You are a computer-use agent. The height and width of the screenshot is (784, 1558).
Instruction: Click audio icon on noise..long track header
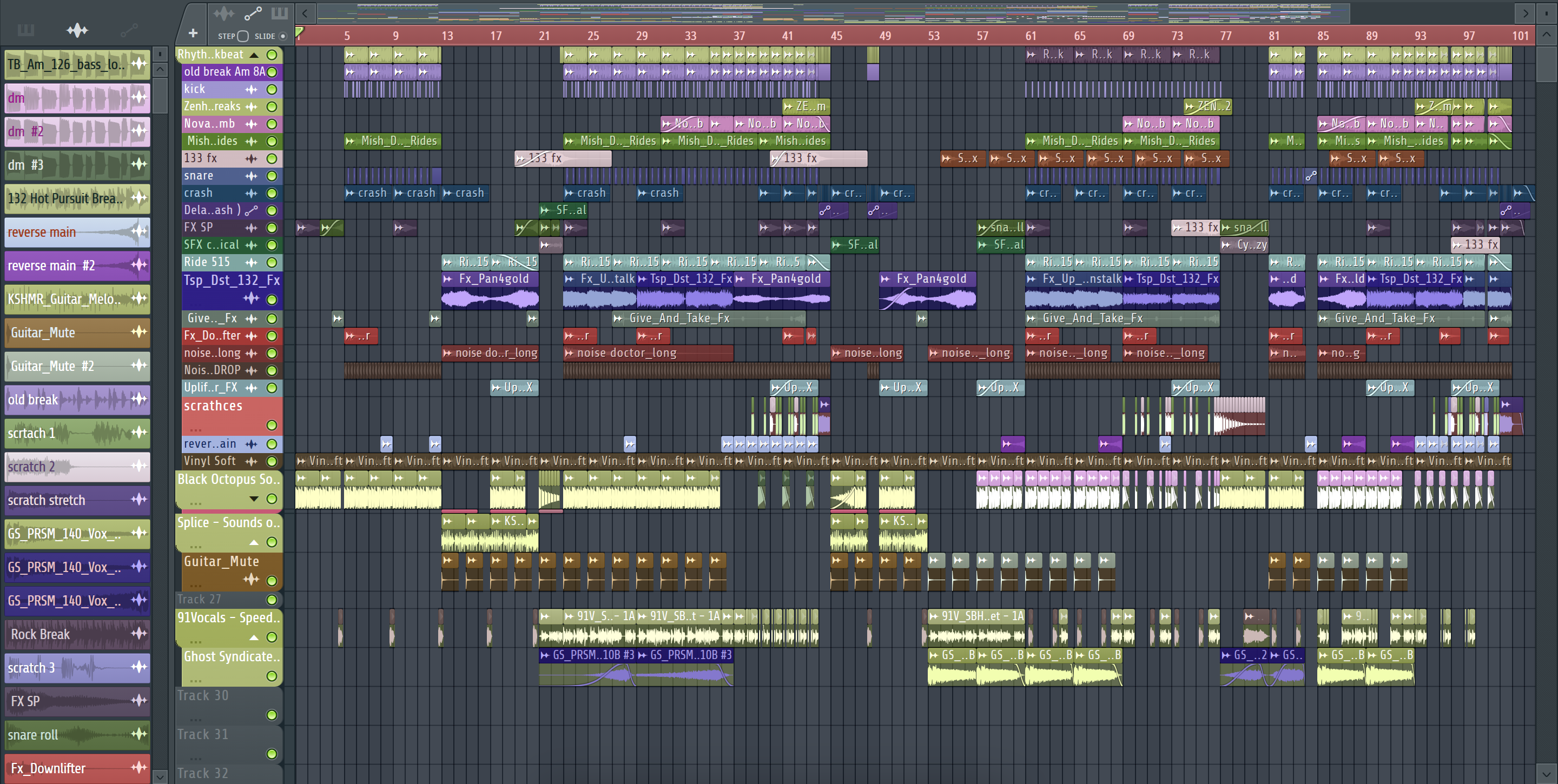tap(251, 354)
